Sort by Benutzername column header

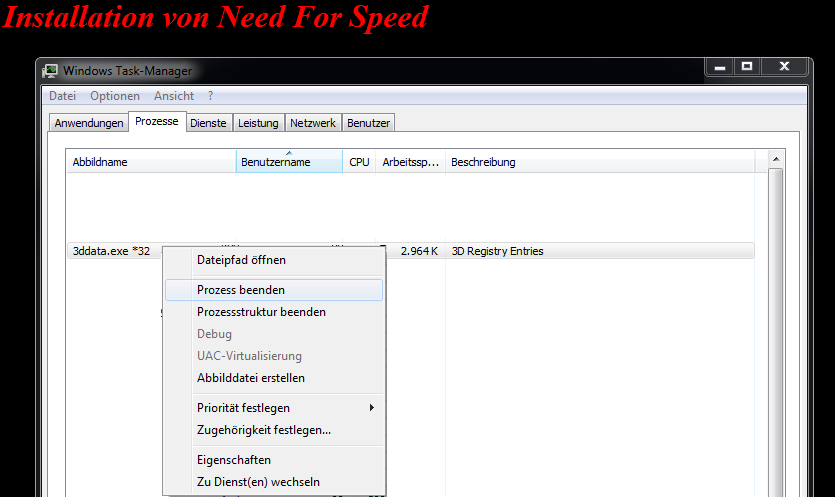[x=288, y=162]
